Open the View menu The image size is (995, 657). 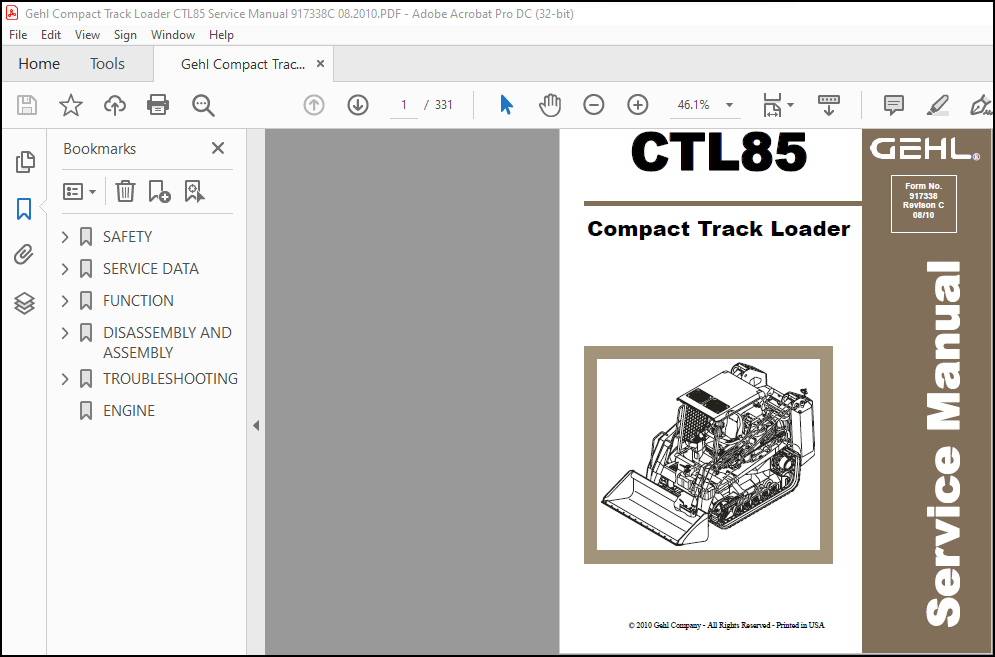(x=87, y=35)
